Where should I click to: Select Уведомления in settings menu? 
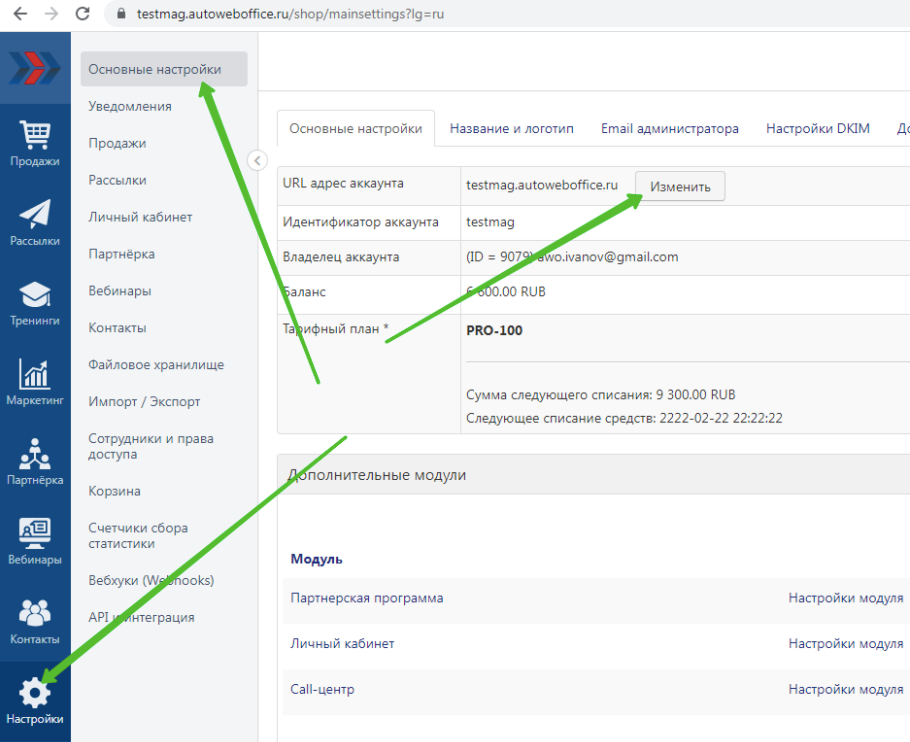click(x=130, y=107)
